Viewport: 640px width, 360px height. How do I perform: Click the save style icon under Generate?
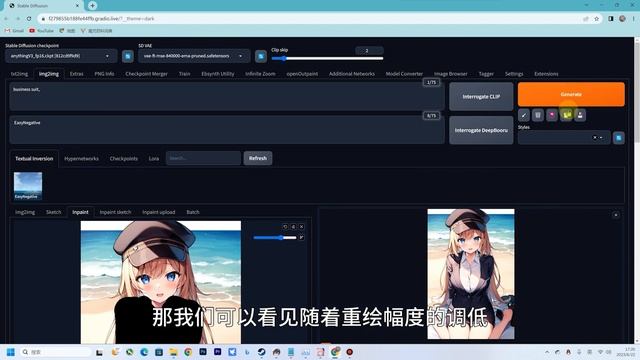pyautogui.click(x=580, y=115)
